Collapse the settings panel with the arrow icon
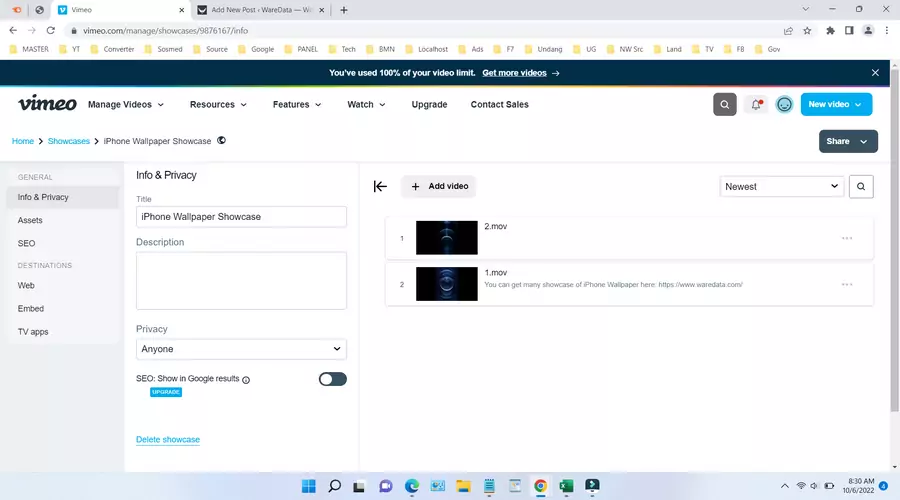The image size is (900, 500). [380, 186]
